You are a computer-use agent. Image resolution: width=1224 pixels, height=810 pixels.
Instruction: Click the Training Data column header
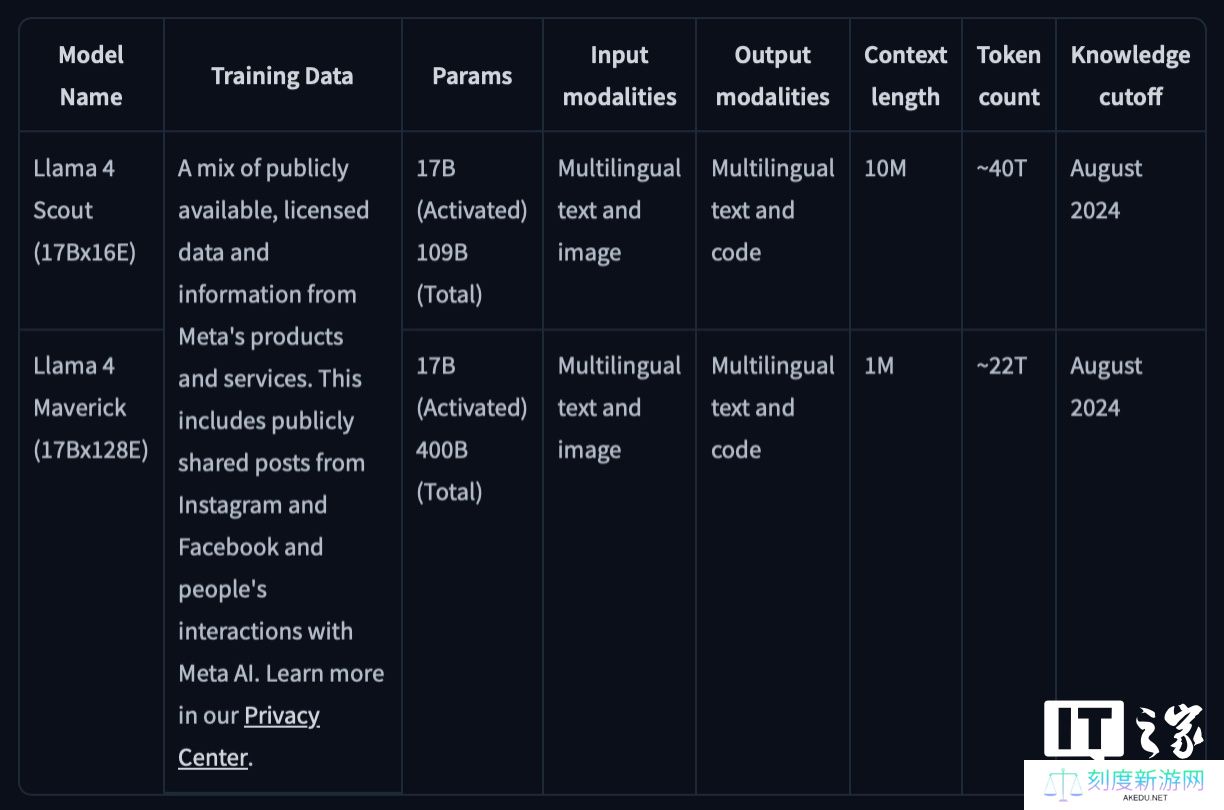click(282, 76)
